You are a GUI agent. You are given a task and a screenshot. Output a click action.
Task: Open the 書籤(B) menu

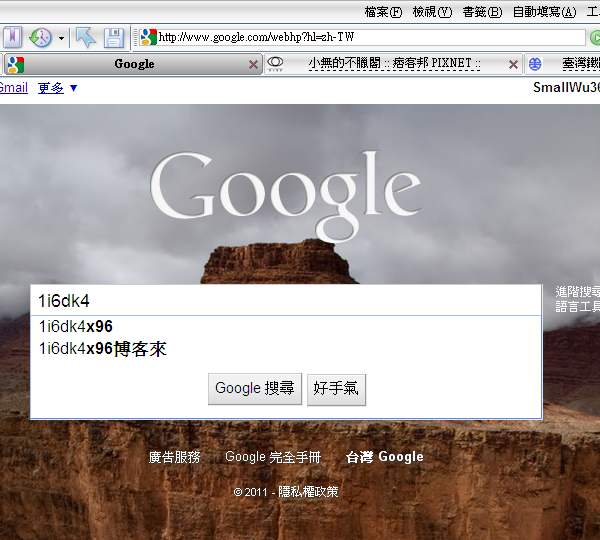[x=482, y=12]
